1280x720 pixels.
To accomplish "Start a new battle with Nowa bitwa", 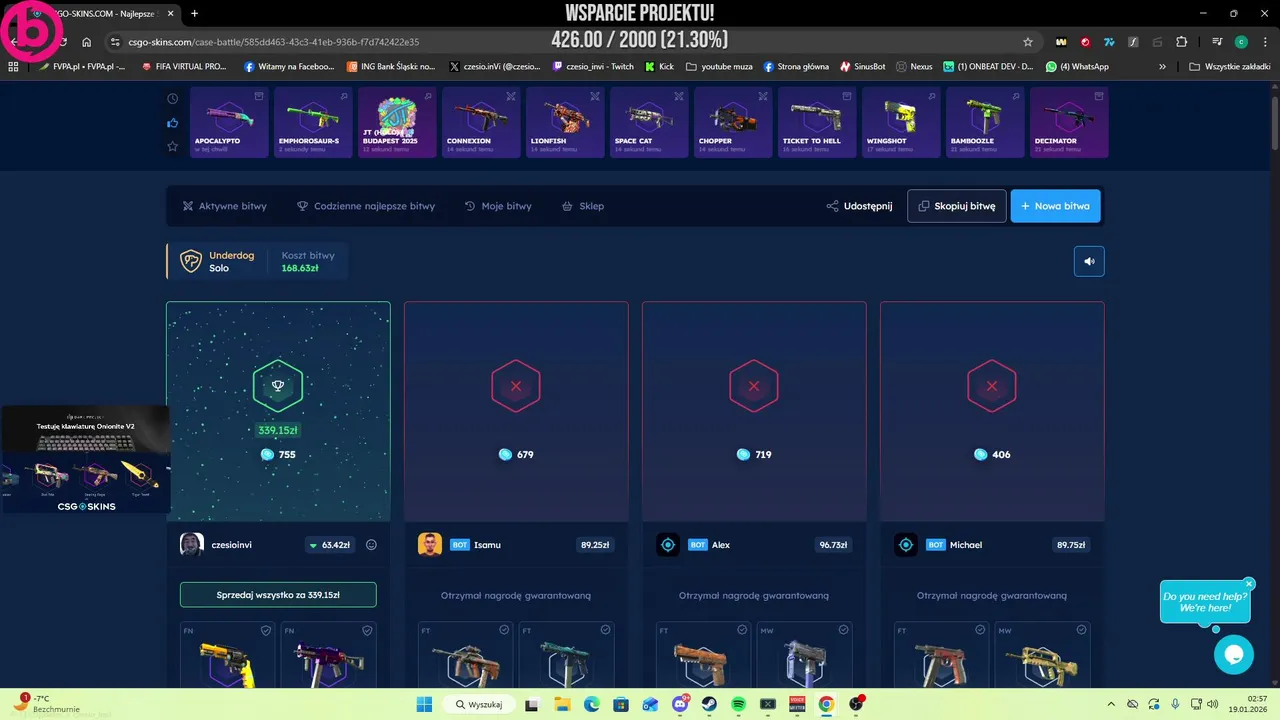I will (1056, 206).
